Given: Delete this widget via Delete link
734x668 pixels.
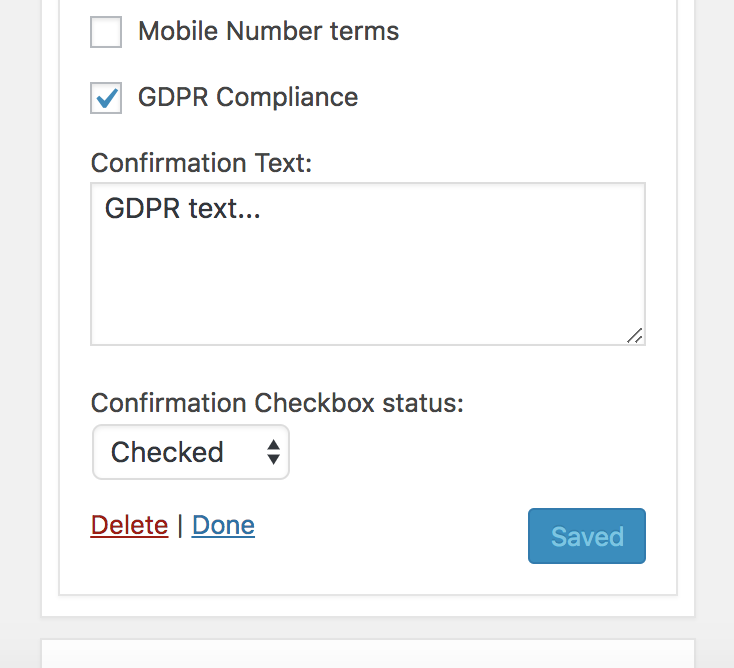Looking at the screenshot, I should pyautogui.click(x=129, y=525).
